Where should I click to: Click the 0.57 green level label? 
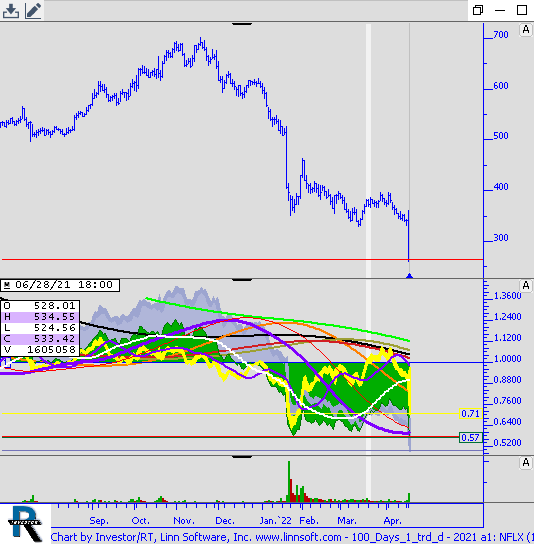(470, 437)
